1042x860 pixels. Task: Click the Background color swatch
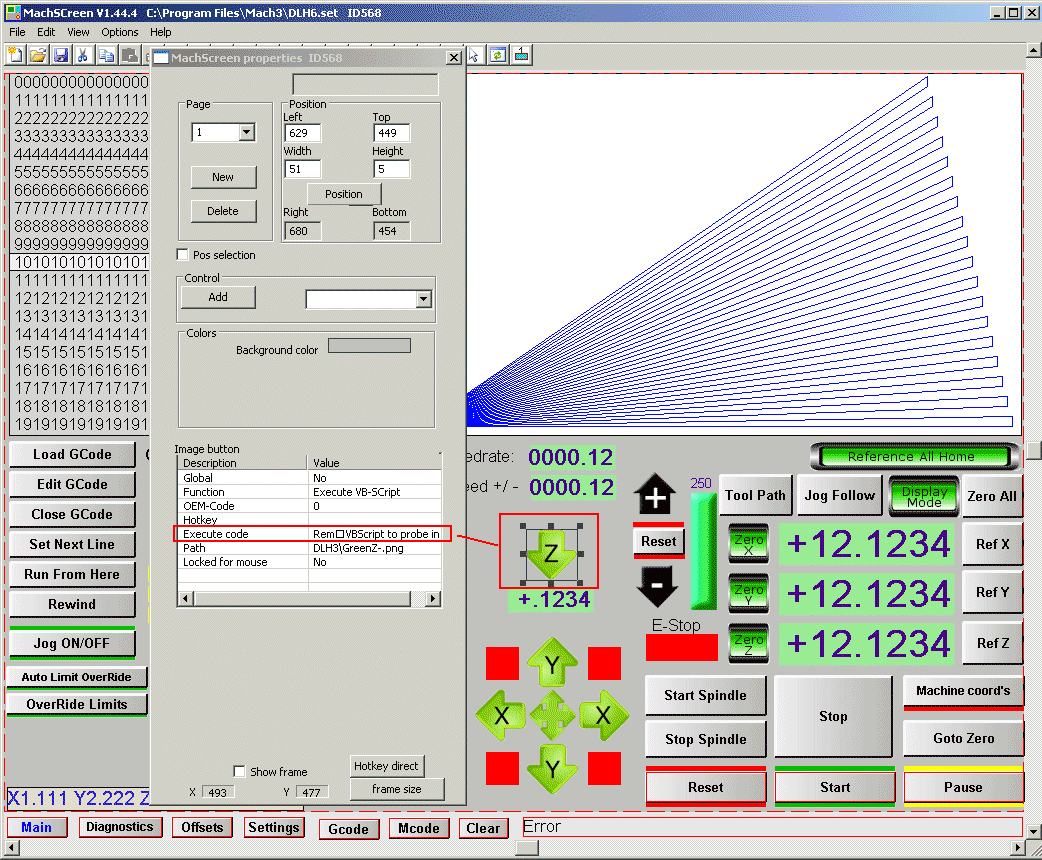369,346
